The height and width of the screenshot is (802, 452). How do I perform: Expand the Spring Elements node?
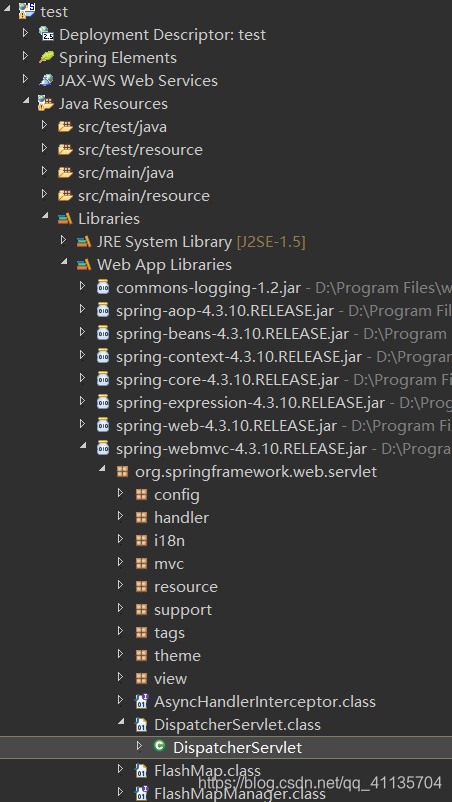pyautogui.click(x=26, y=56)
